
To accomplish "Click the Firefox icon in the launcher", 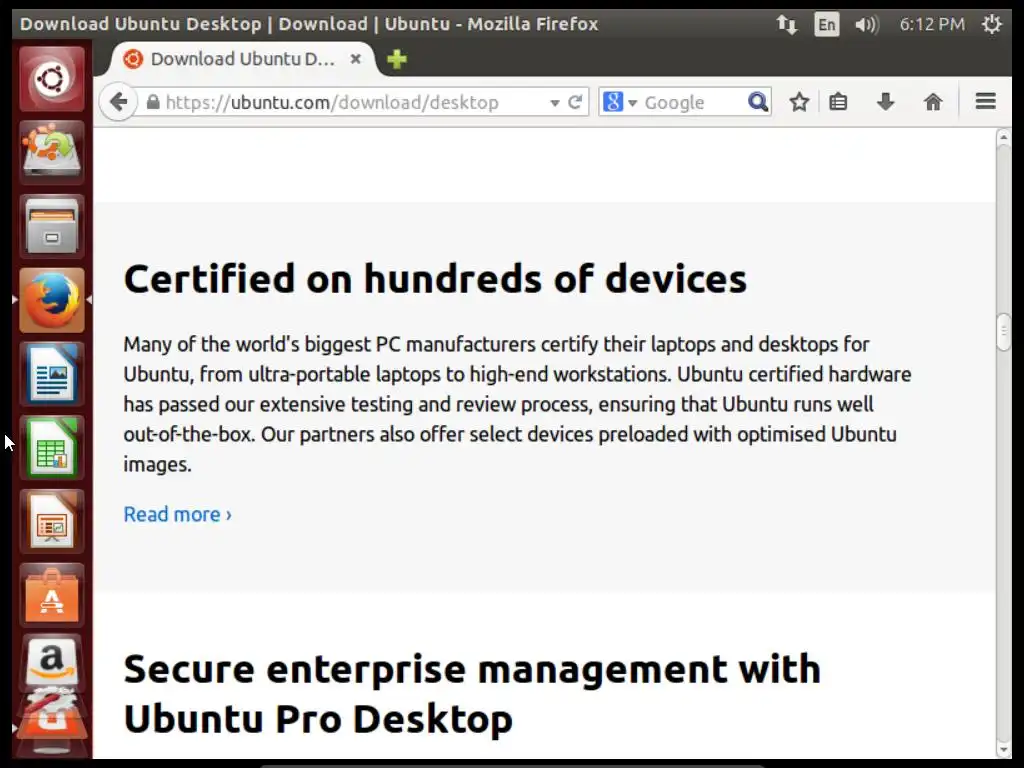I will [x=52, y=300].
